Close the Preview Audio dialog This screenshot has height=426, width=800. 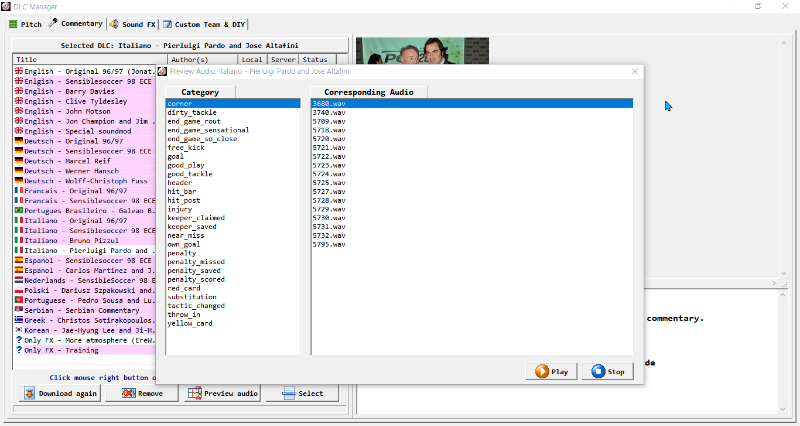tap(634, 72)
